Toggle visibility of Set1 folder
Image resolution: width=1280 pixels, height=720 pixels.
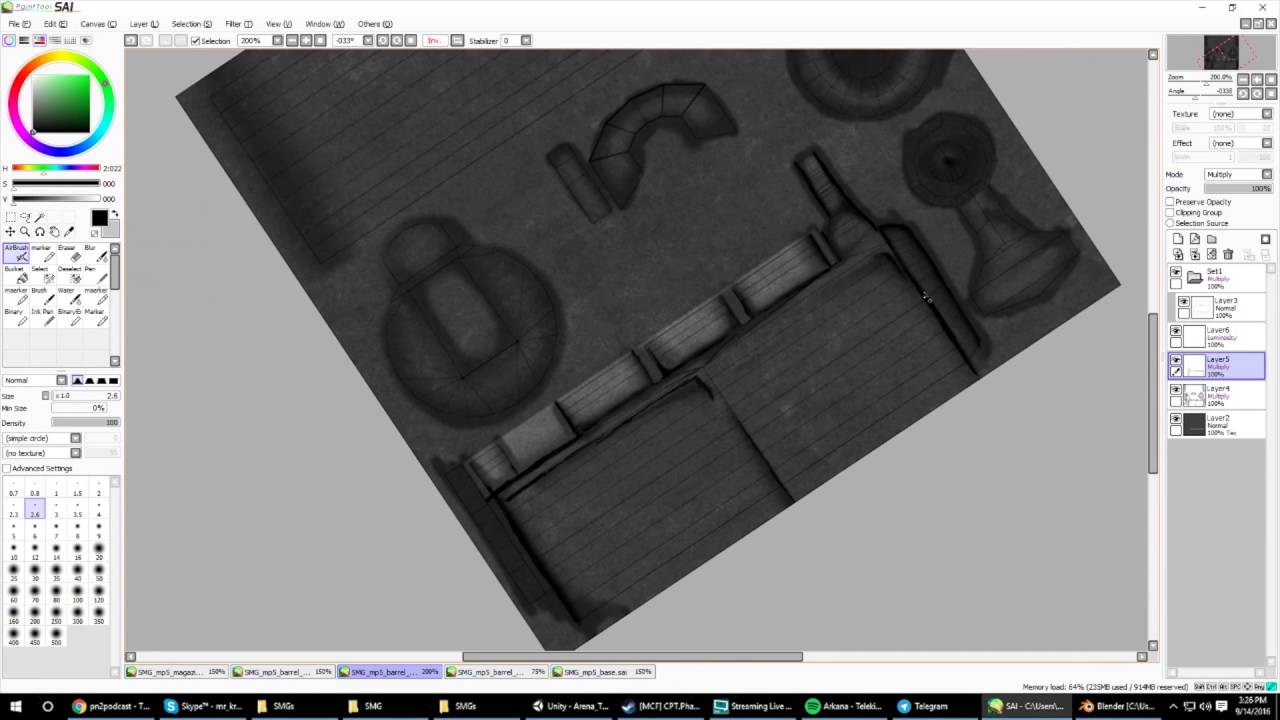tap(1176, 272)
